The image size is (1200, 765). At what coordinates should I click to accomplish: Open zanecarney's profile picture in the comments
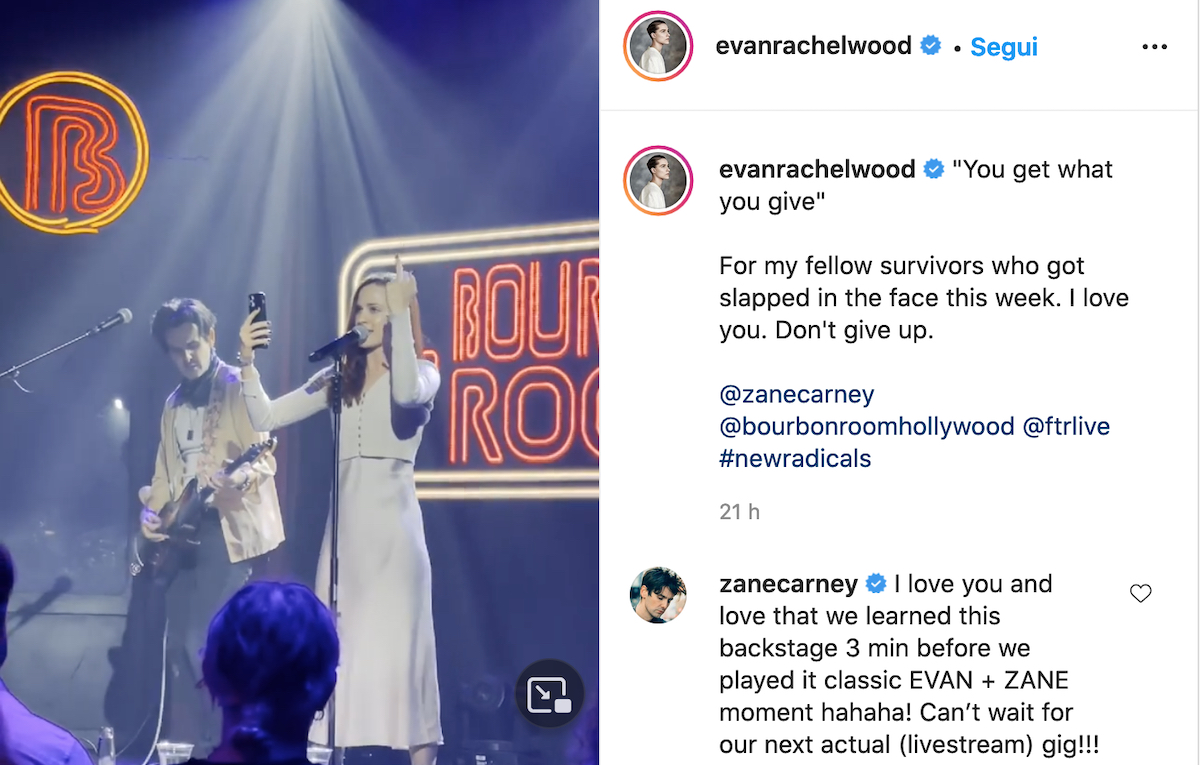pyautogui.click(x=658, y=595)
